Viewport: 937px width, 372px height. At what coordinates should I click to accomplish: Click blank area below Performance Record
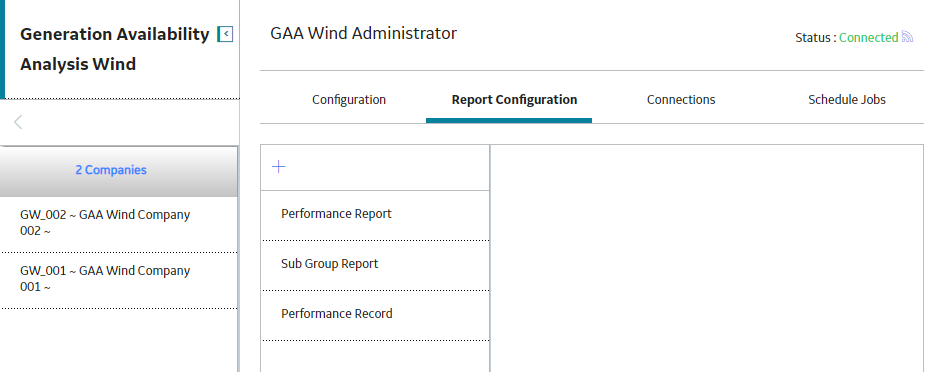(x=375, y=356)
